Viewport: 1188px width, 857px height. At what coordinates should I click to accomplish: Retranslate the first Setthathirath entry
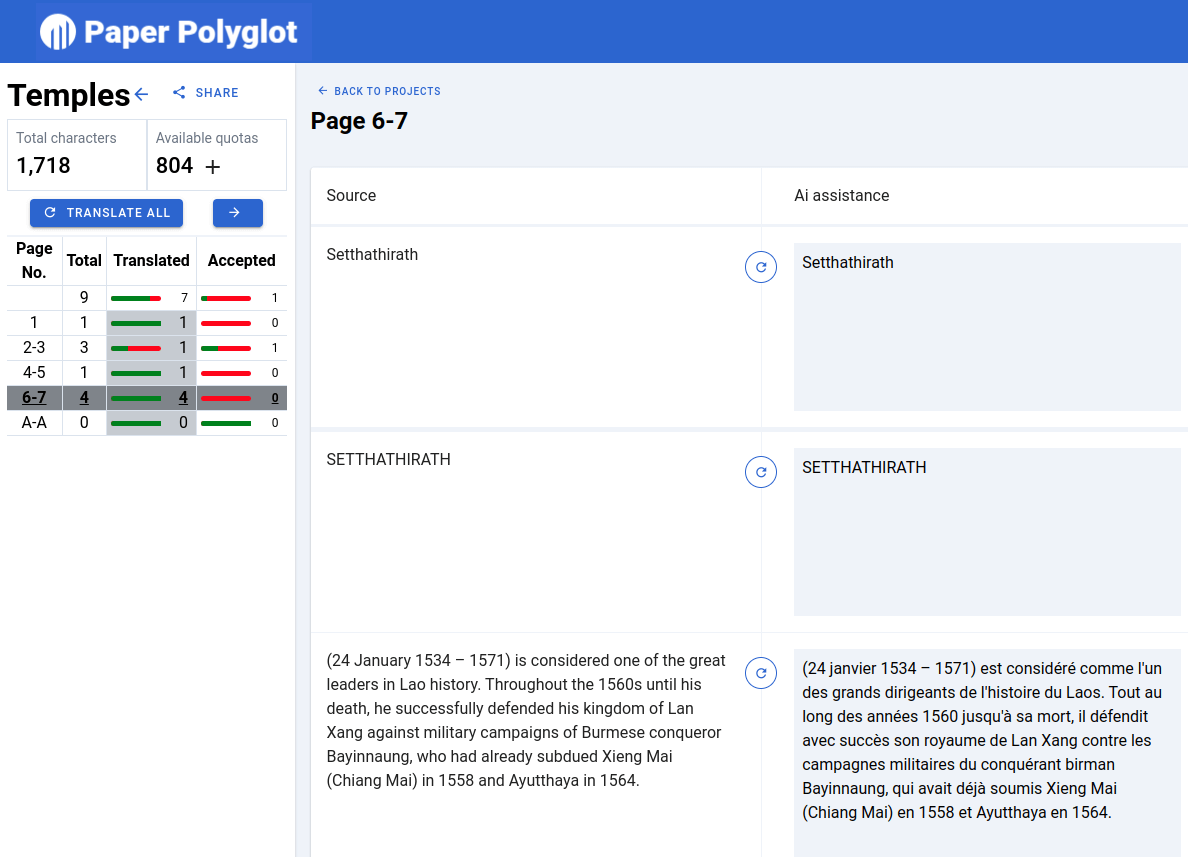760,267
